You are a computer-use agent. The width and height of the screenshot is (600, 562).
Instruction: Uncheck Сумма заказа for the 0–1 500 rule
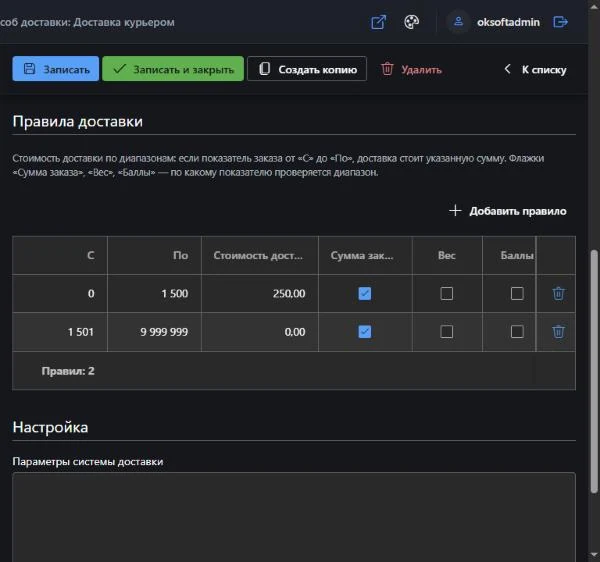pyautogui.click(x=365, y=293)
